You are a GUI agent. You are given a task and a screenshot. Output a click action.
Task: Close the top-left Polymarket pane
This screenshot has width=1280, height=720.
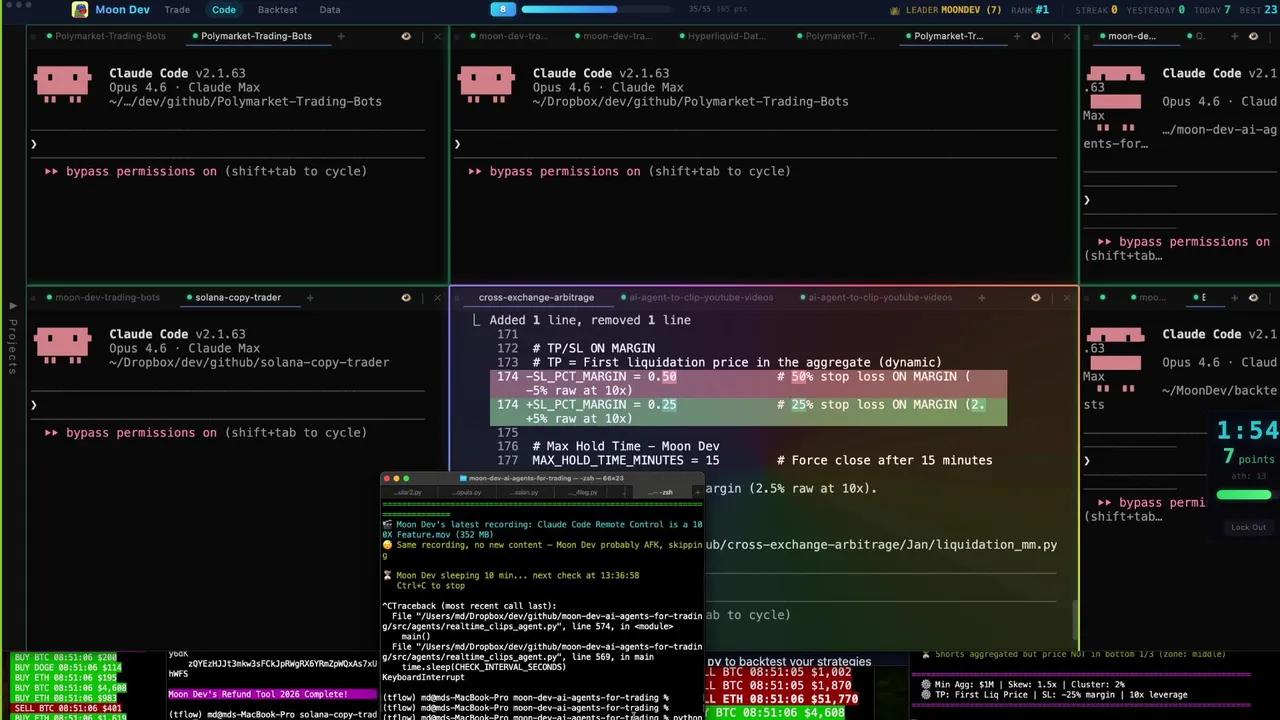tap(437, 36)
